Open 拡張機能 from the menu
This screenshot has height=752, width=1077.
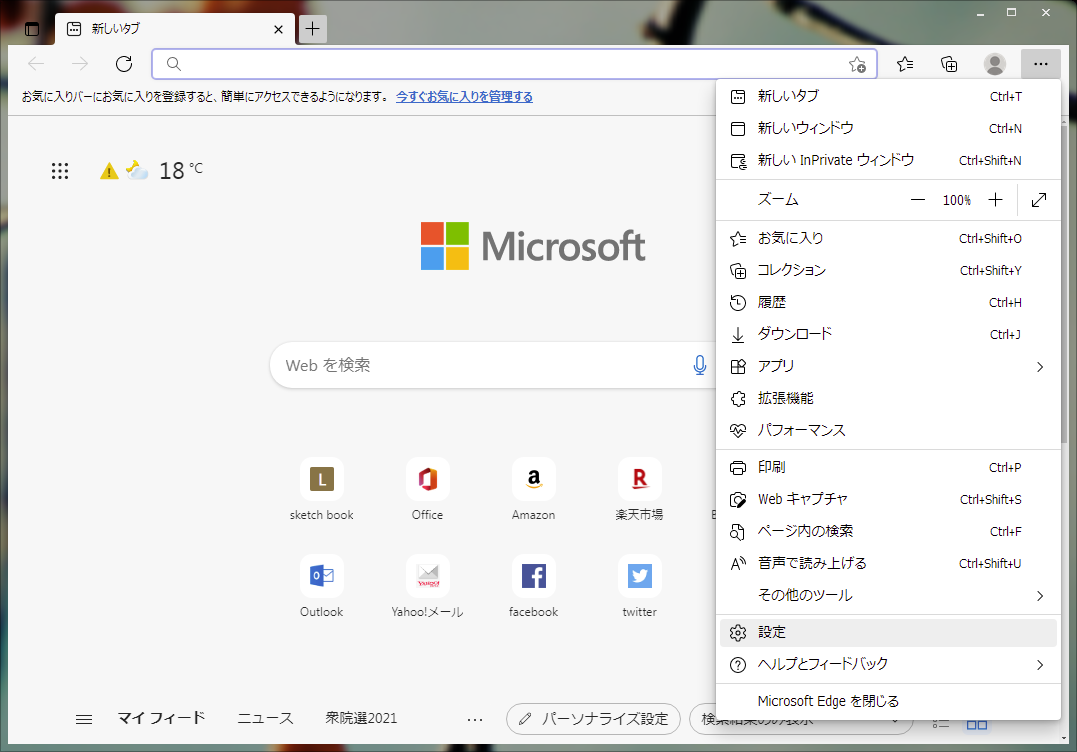(888, 398)
